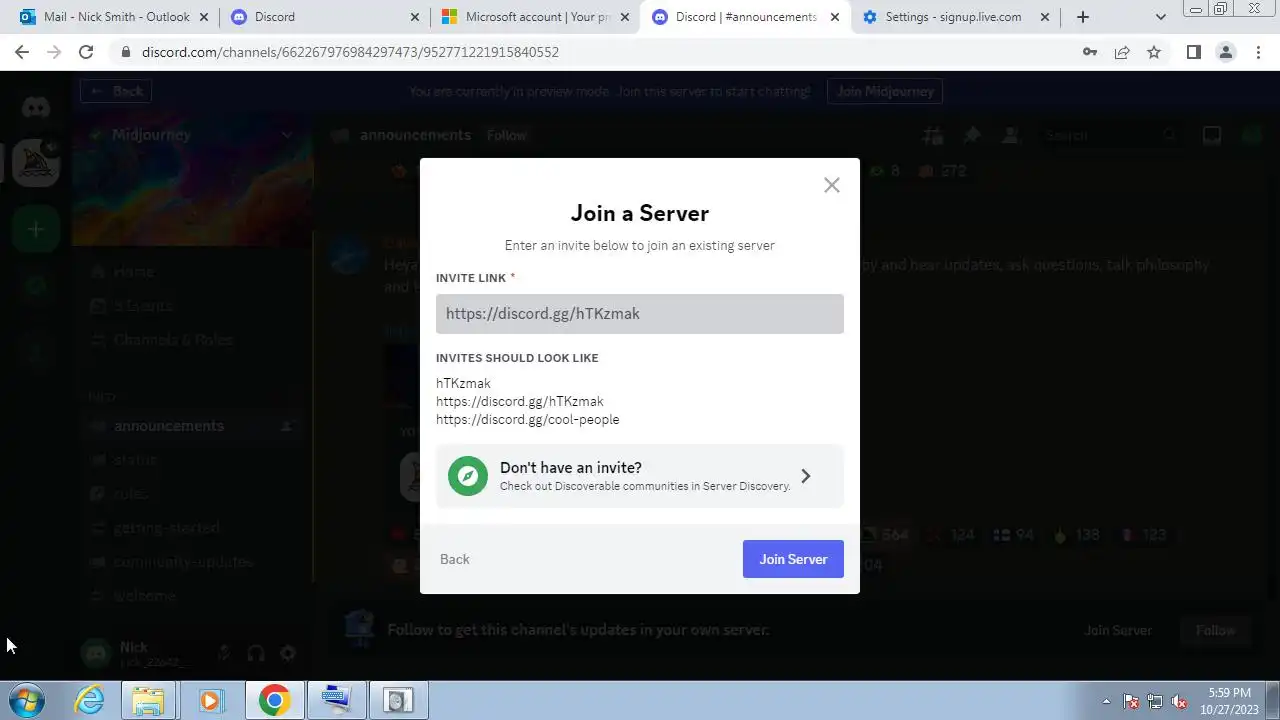This screenshot has width=1280, height=720.
Task: Open Chrome profile avatar
Action: point(1225,52)
